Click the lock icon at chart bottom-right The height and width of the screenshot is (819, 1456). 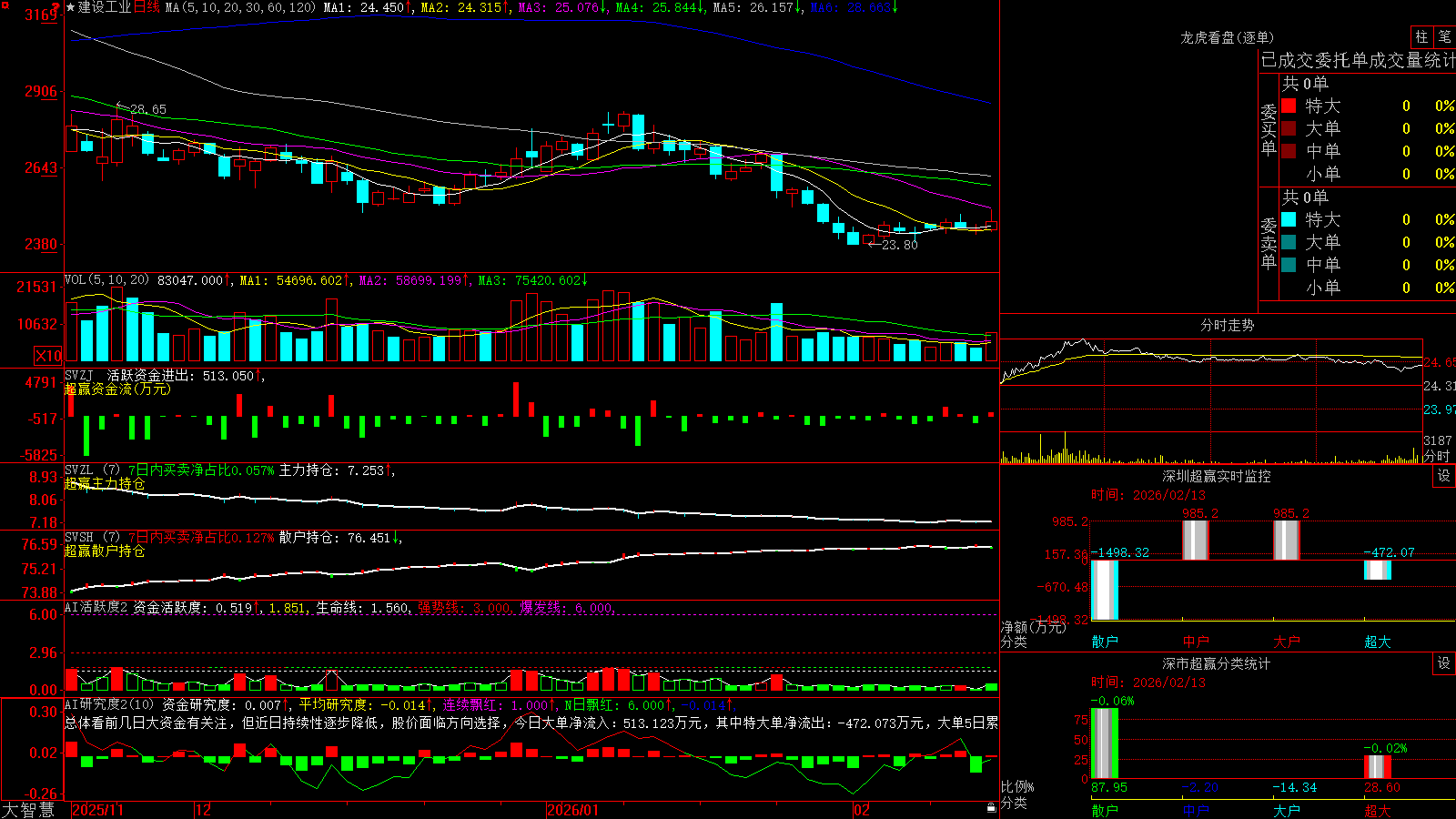tap(991, 808)
